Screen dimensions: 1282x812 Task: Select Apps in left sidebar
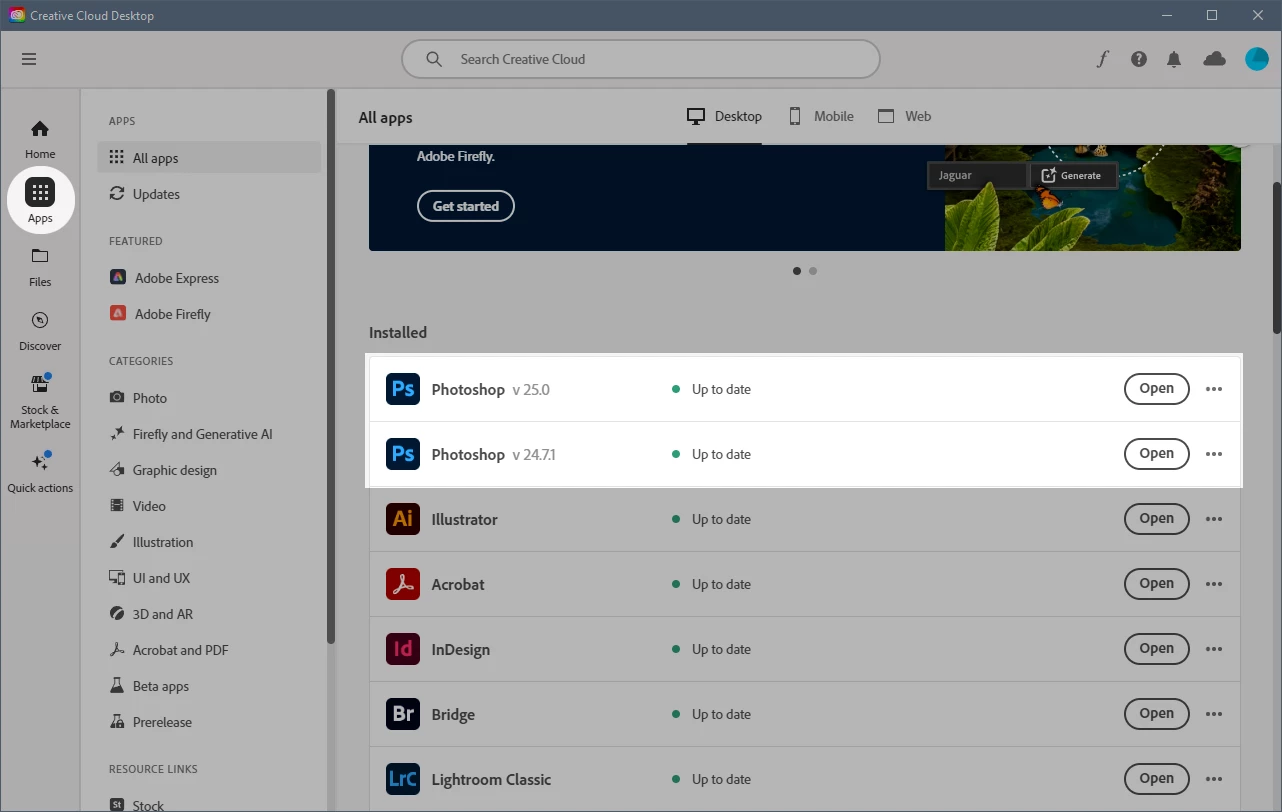40,201
